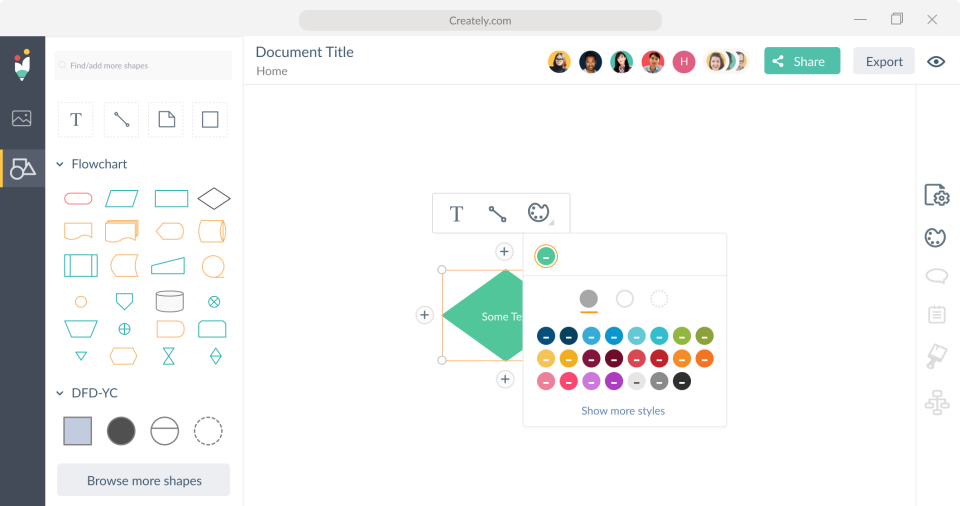Select the solid gray fill style option
960x506 pixels.
click(588, 299)
